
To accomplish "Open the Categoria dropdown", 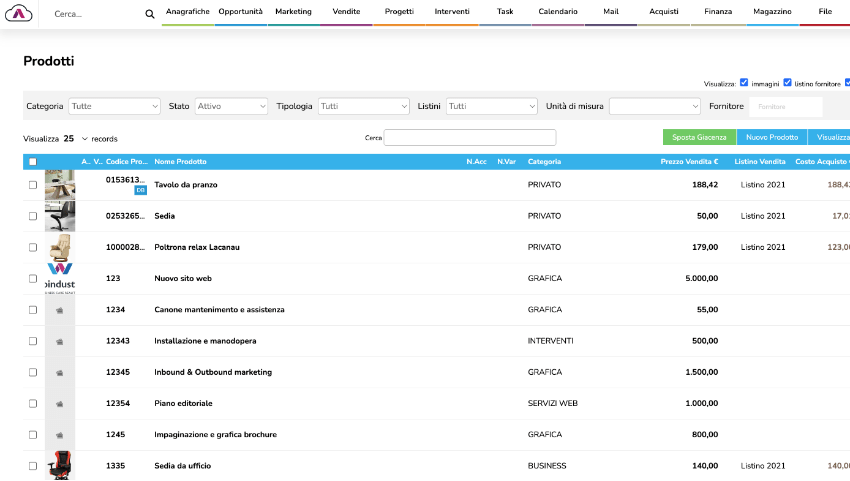I will pyautogui.click(x=114, y=106).
